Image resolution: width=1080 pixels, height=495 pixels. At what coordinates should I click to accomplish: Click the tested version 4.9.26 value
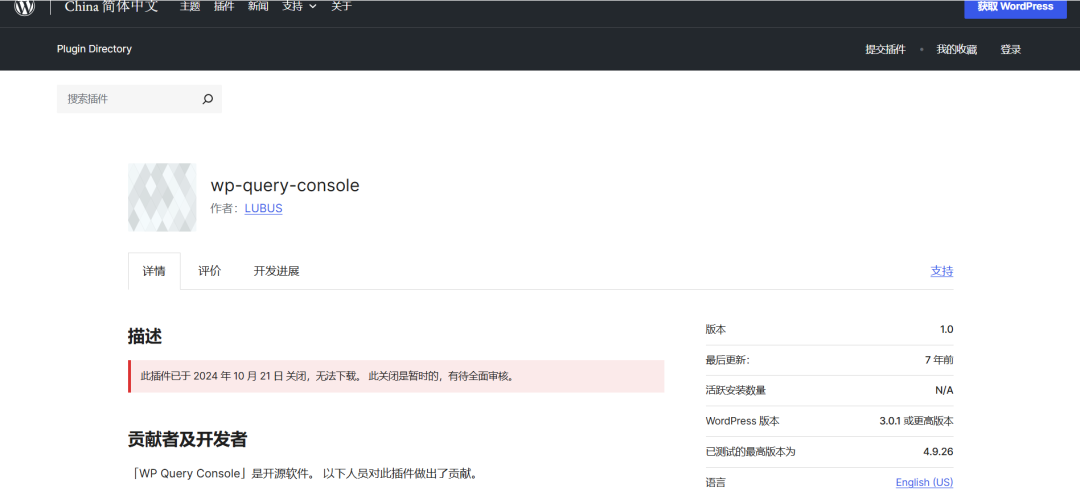click(x=938, y=451)
